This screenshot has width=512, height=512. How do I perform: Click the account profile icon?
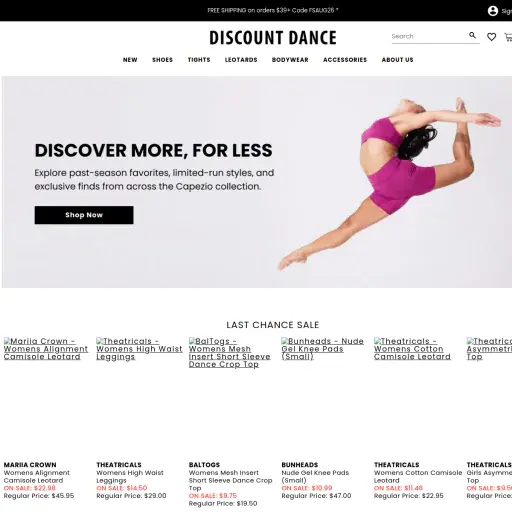[x=493, y=11]
